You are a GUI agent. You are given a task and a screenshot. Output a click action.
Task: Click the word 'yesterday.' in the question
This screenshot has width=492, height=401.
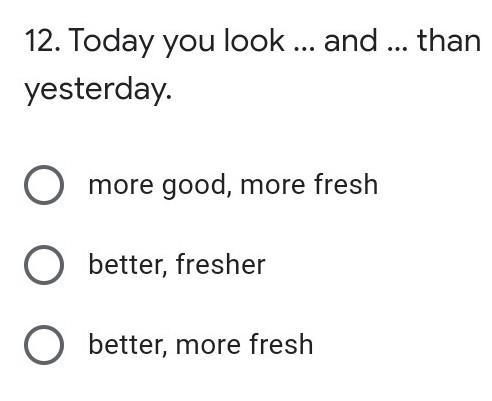point(98,90)
